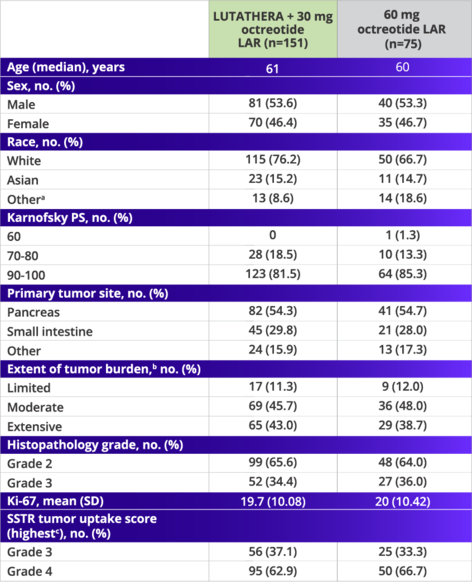This screenshot has height=582, width=472.
Task: Click the value 13 (17.3)
Action: 403,349
